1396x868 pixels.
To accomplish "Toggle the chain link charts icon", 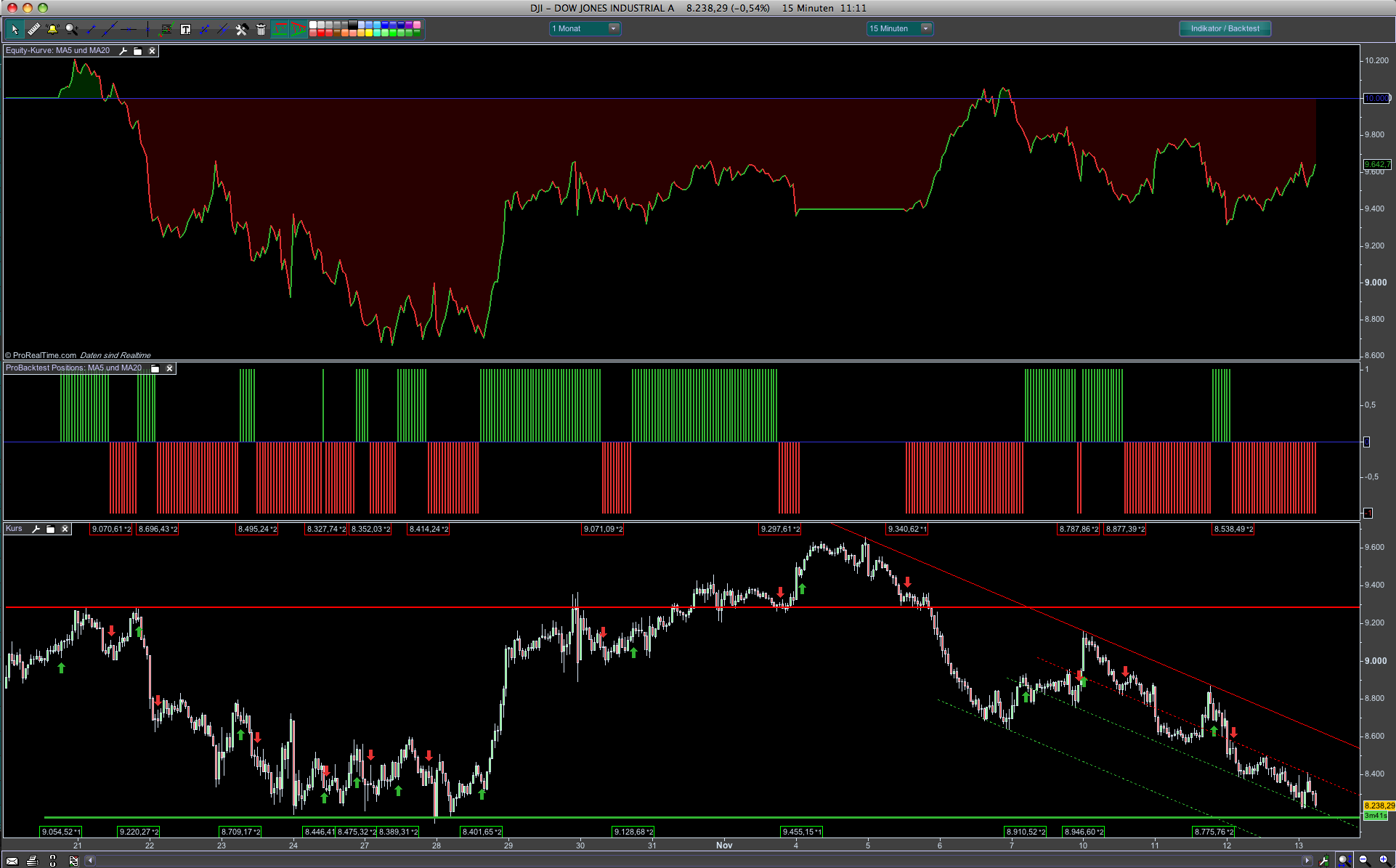I will point(52,861).
